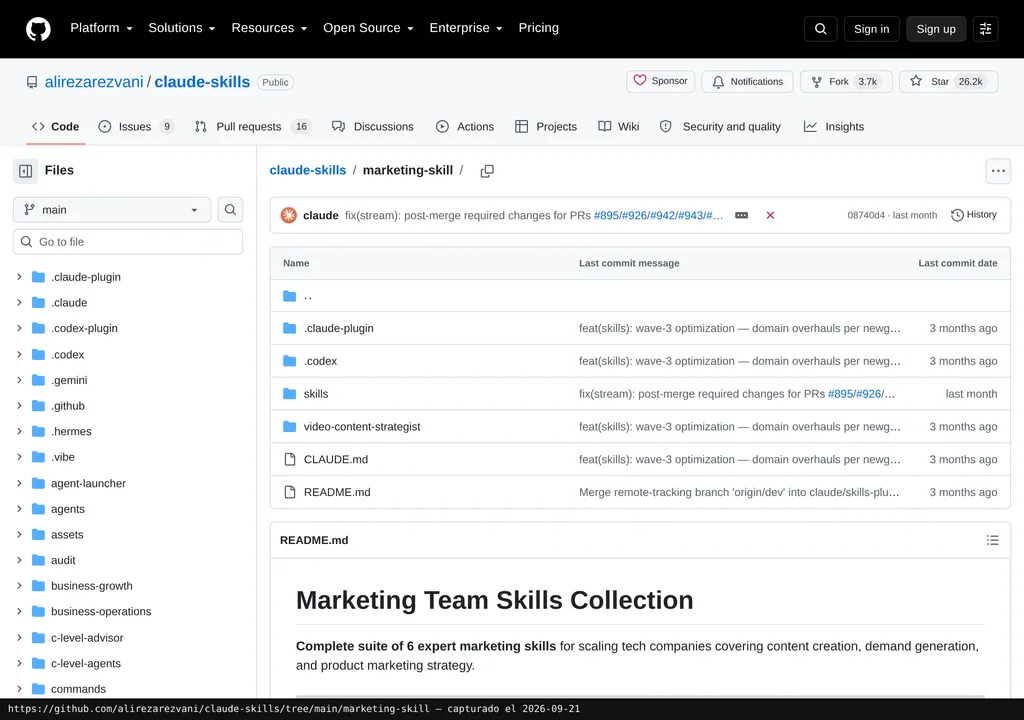Image resolution: width=1024 pixels, height=720 pixels.
Task: Open commit History
Action: [974, 215]
